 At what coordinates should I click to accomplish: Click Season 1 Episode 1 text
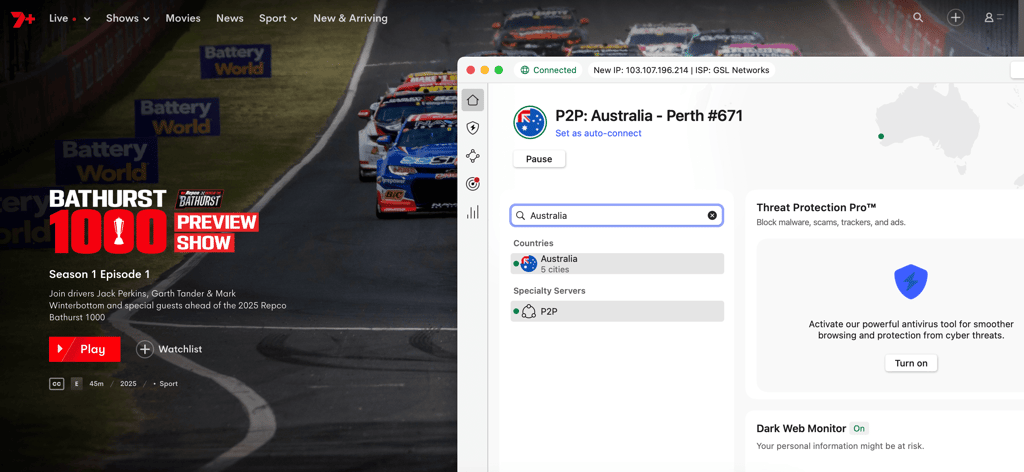point(99,274)
